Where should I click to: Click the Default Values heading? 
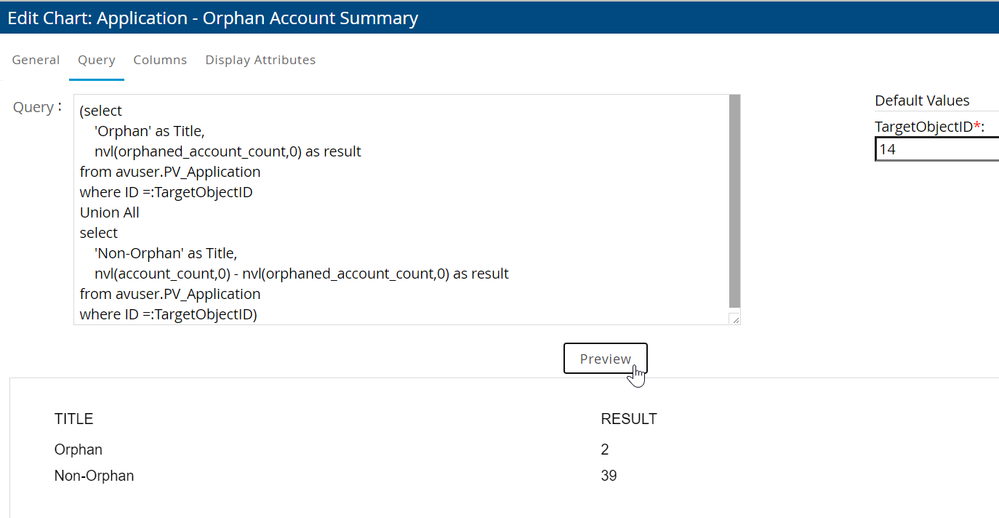coord(922,101)
